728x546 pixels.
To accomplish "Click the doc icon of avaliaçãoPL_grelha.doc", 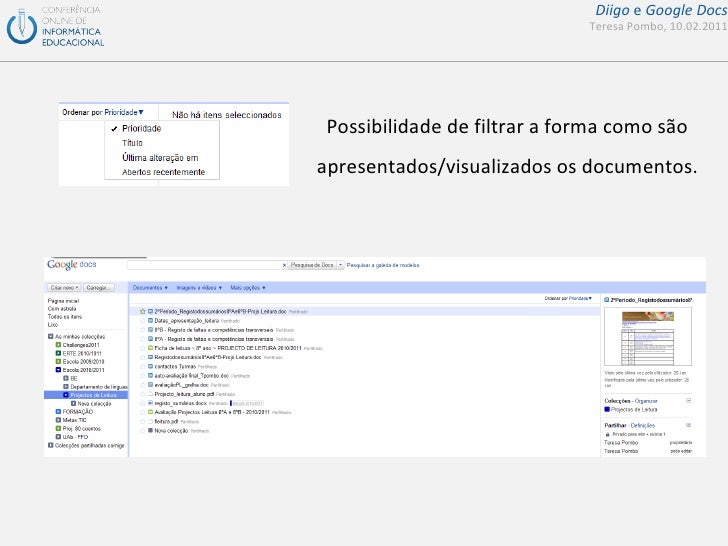I will 150,385.
